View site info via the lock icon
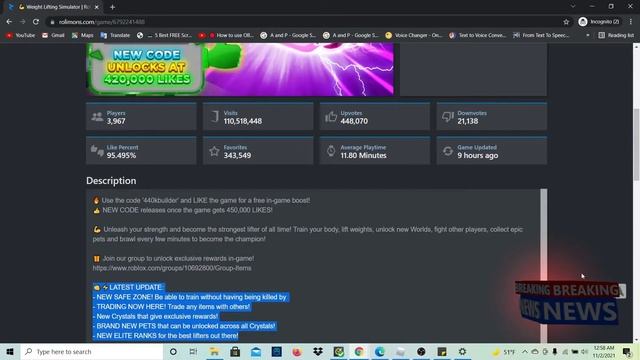 click(x=52, y=22)
